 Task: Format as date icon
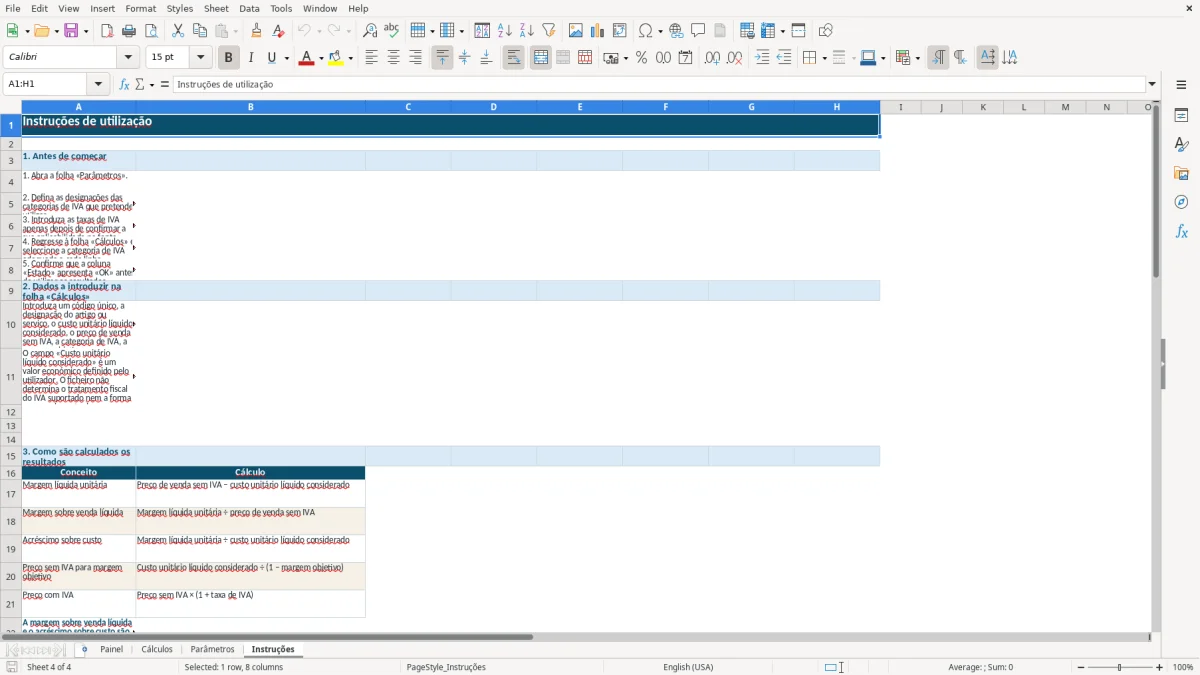click(x=685, y=58)
